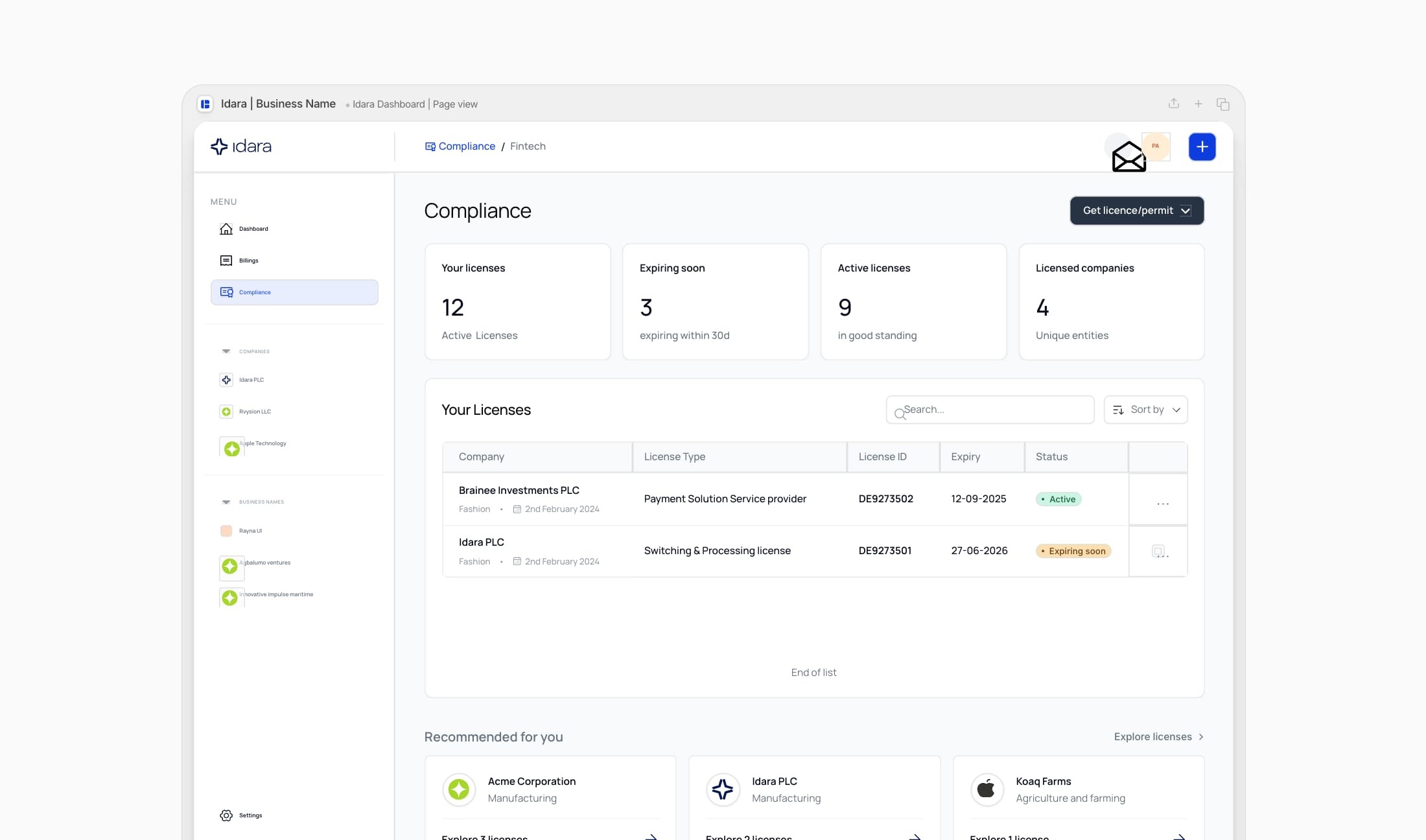Screen dimensions: 1426x840
Task: Click the Idara PLC sidebar company icon
Action: tap(226, 380)
